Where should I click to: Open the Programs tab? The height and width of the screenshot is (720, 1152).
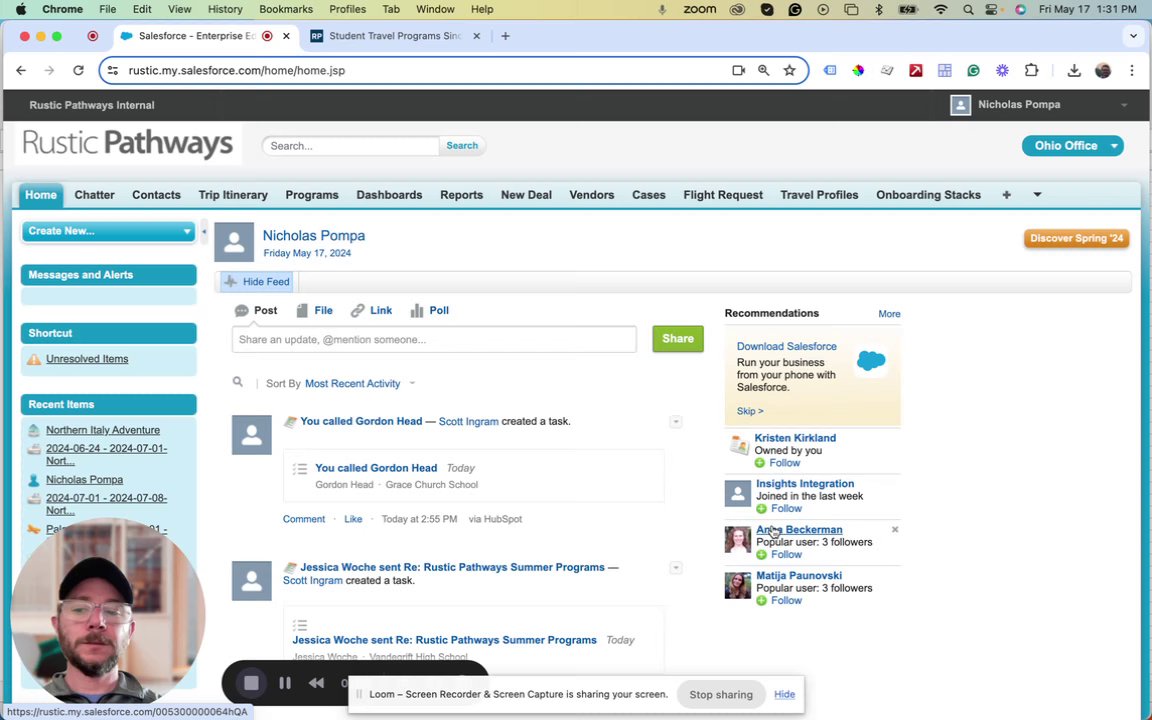[312, 195]
